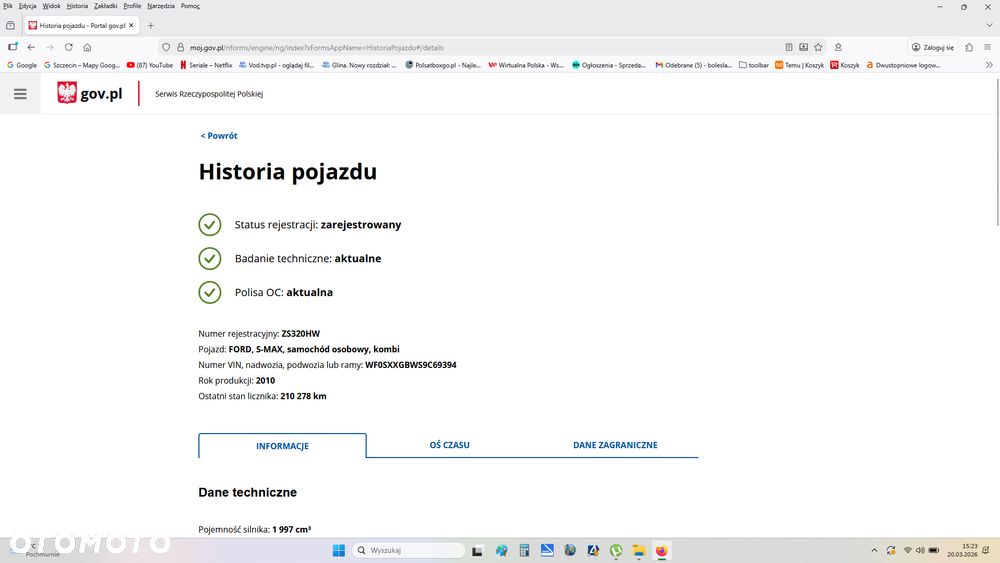Open the Widok menu
This screenshot has width=1000, height=563.
click(x=51, y=6)
